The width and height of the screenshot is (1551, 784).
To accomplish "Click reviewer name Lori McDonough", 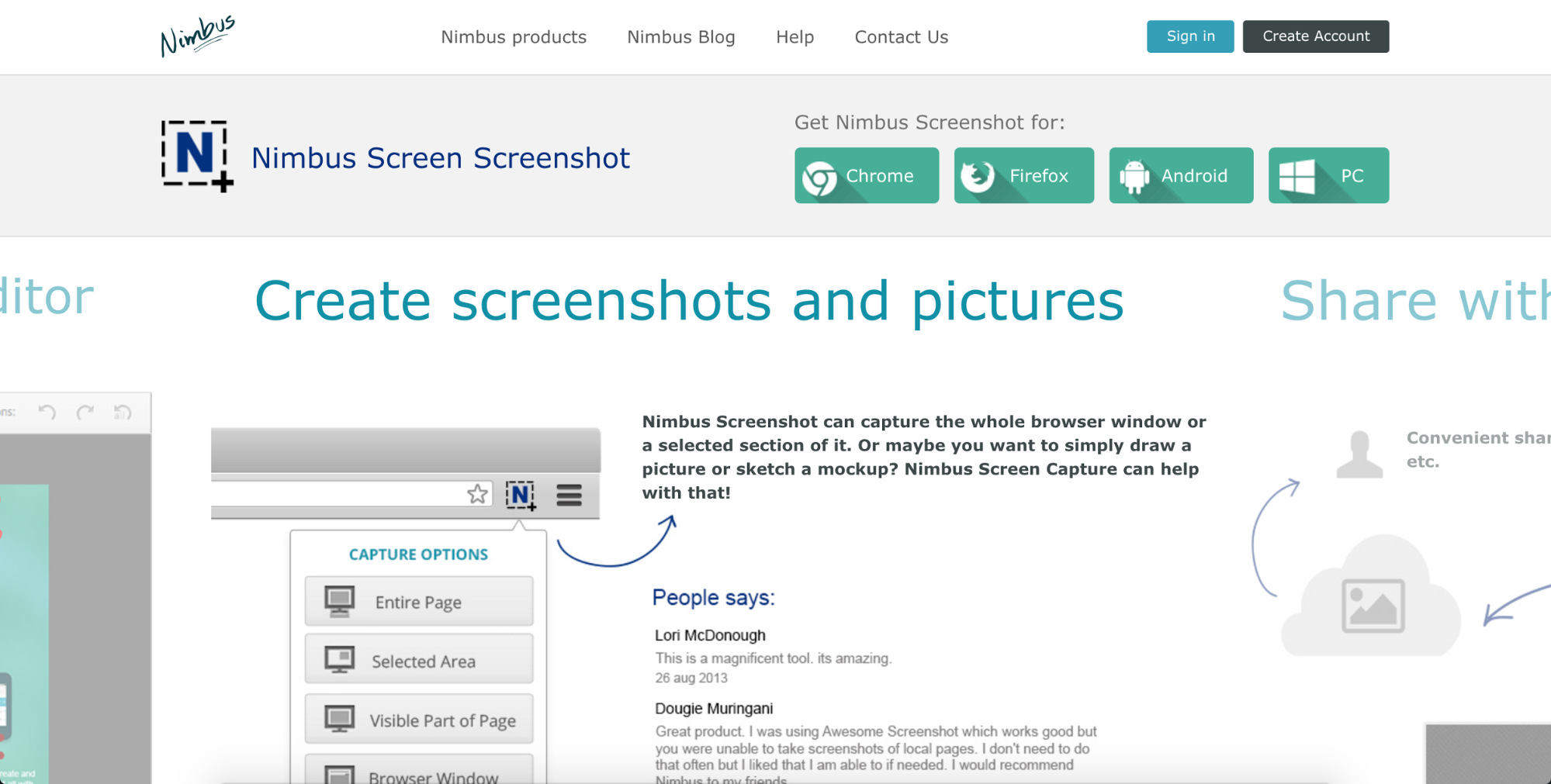I will [710, 635].
